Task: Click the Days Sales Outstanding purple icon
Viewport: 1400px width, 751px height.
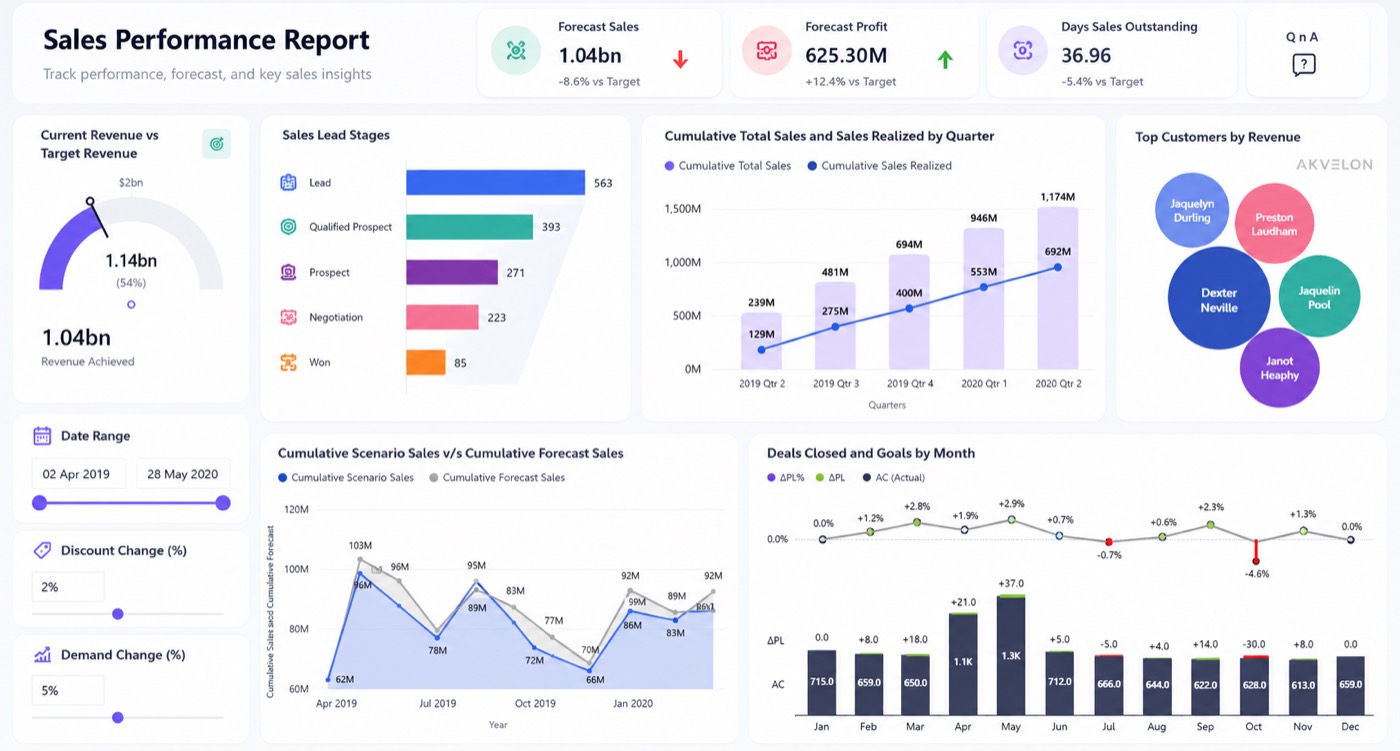Action: [1023, 52]
